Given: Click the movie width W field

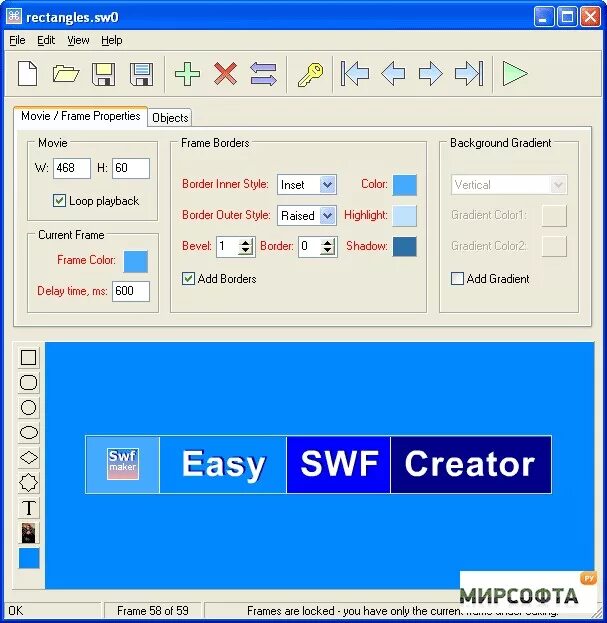Looking at the screenshot, I should coord(72,168).
